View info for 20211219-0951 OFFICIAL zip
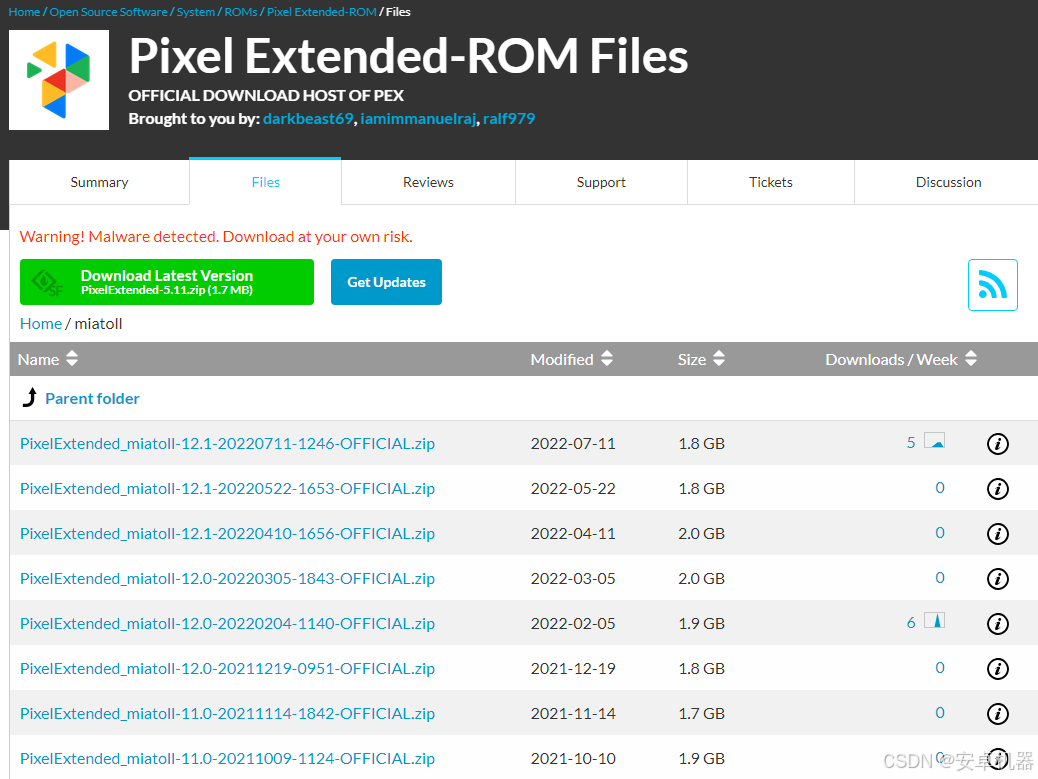The height and width of the screenshot is (779, 1038). click(x=998, y=668)
